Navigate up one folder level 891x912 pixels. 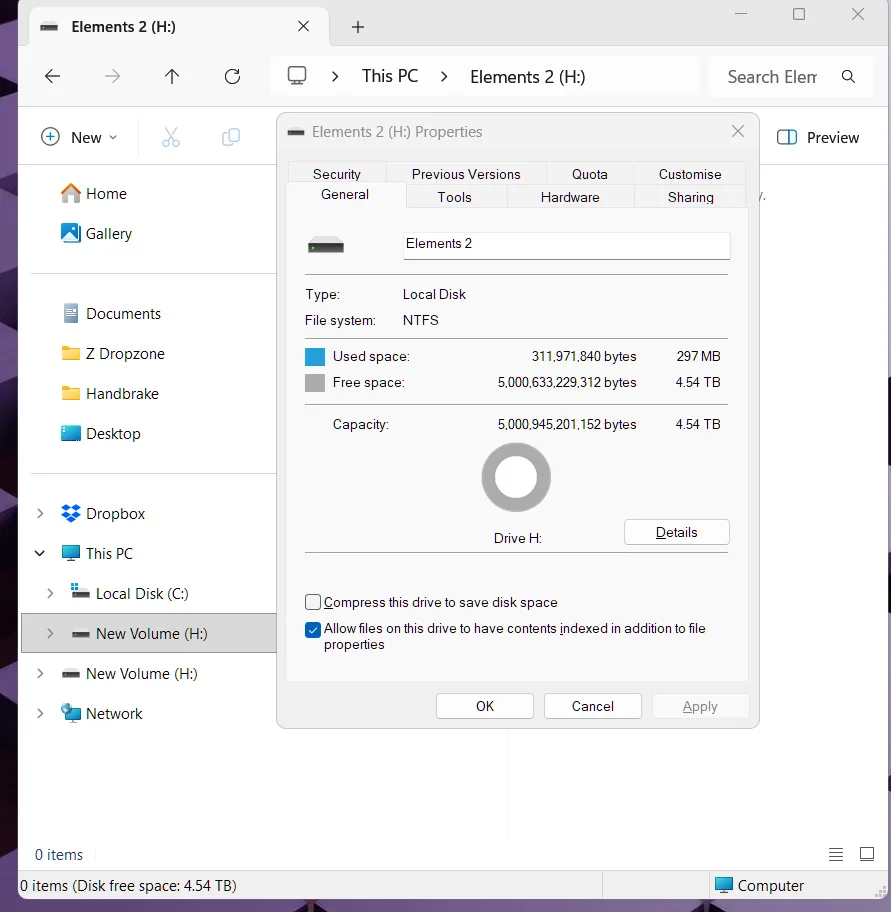[x=172, y=76]
